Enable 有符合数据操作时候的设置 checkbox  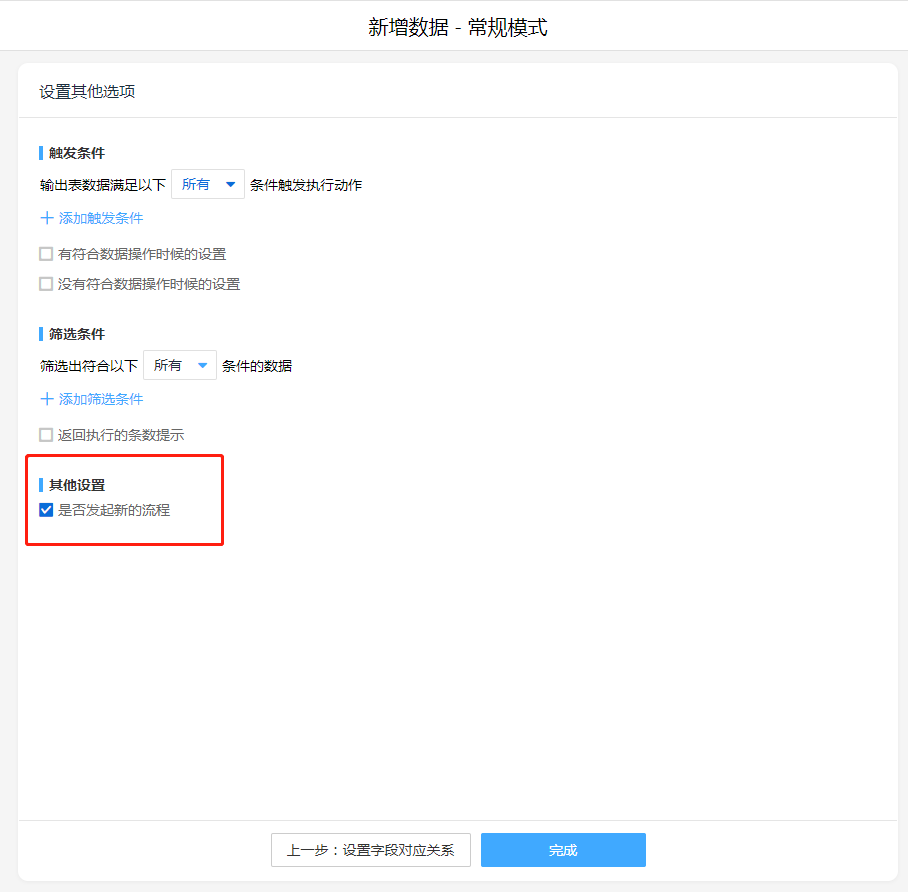pos(46,254)
